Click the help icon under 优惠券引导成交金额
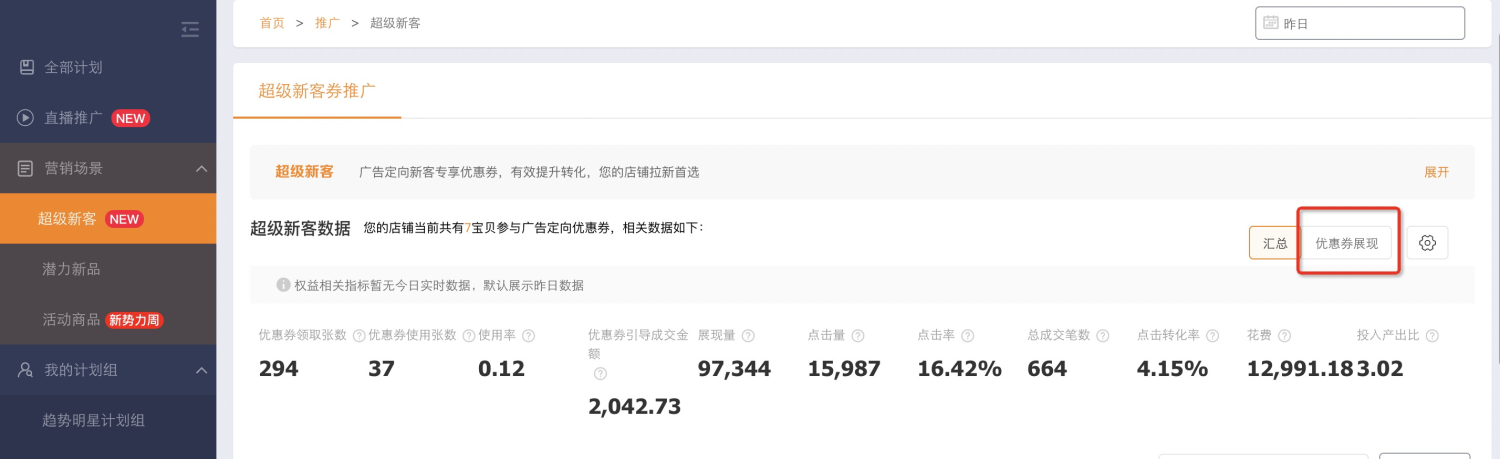This screenshot has height=459, width=1500. [600, 374]
